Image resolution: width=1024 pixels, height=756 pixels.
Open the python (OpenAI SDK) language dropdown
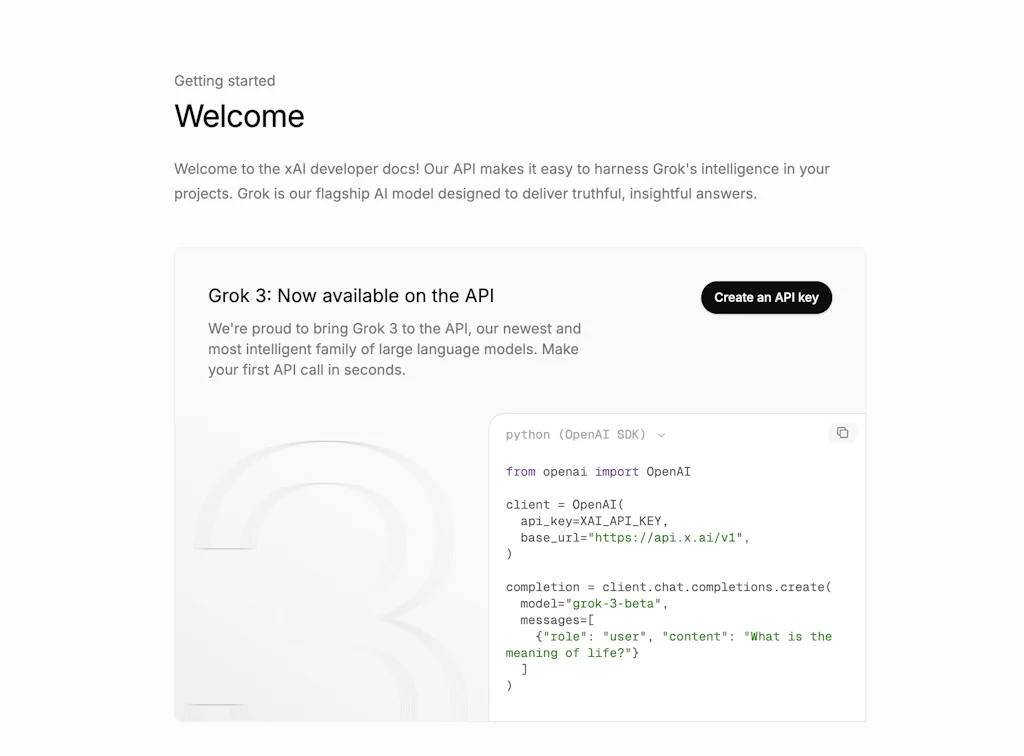click(585, 435)
